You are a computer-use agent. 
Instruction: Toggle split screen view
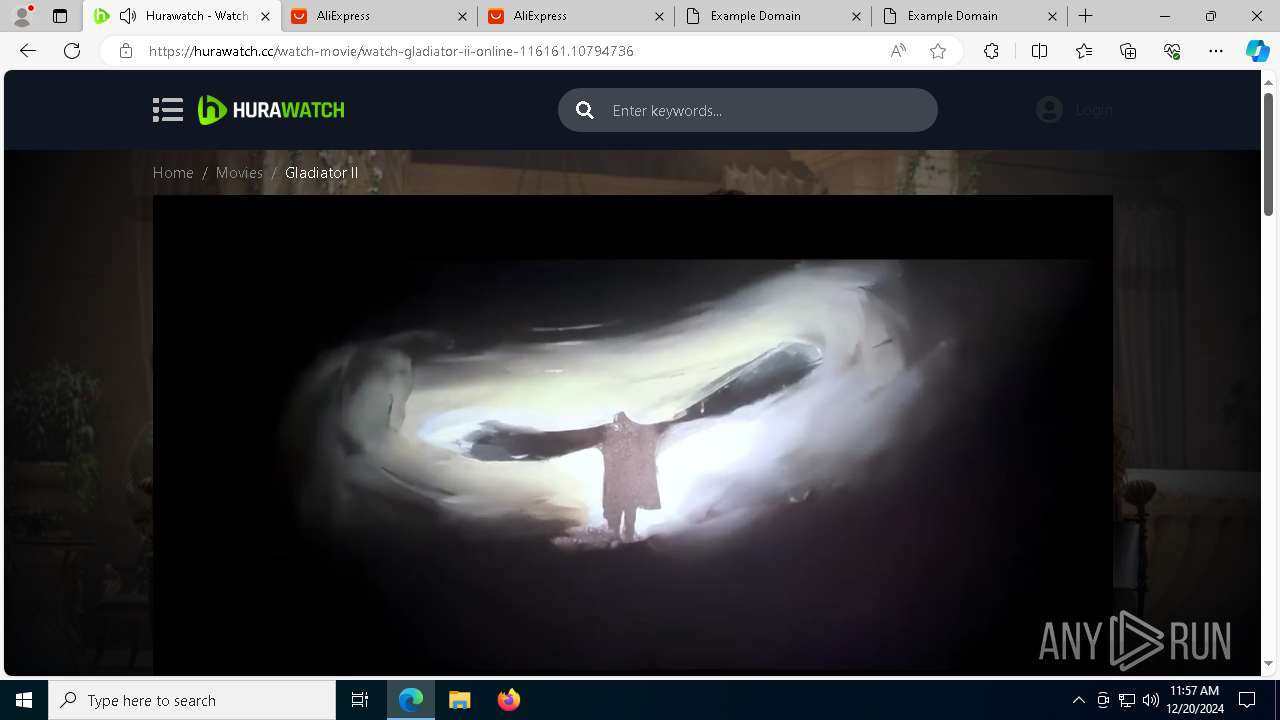[x=1039, y=51]
